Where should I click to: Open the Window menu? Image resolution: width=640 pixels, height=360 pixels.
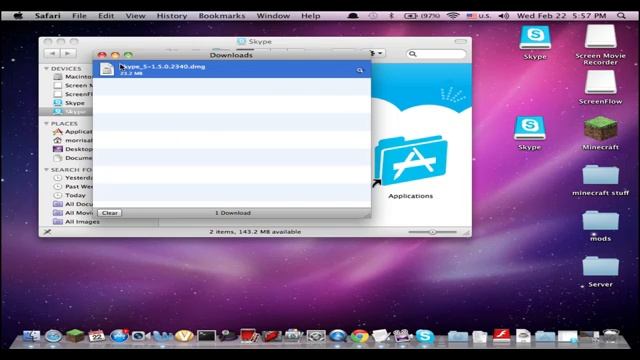tap(273, 16)
